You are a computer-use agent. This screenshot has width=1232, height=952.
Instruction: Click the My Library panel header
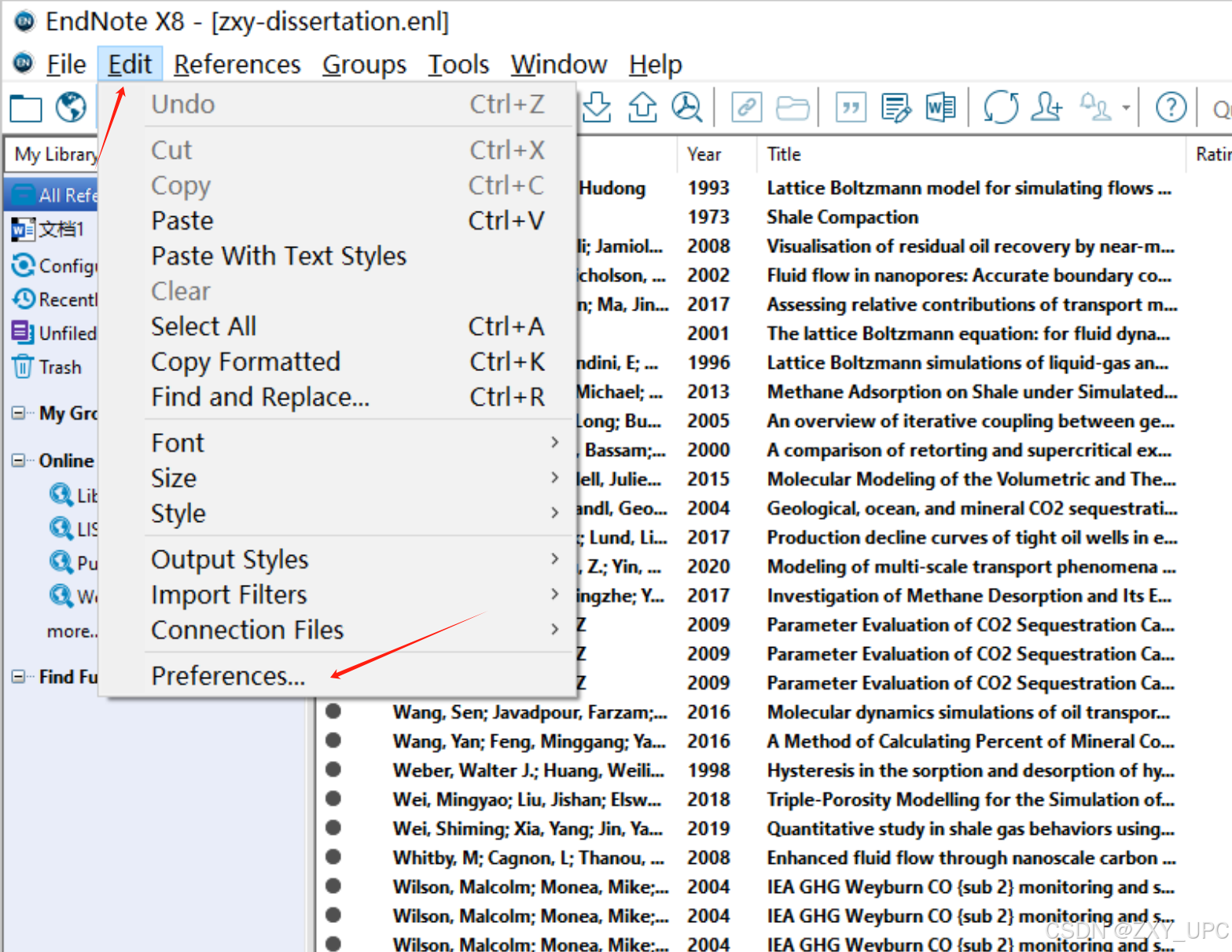(x=52, y=154)
